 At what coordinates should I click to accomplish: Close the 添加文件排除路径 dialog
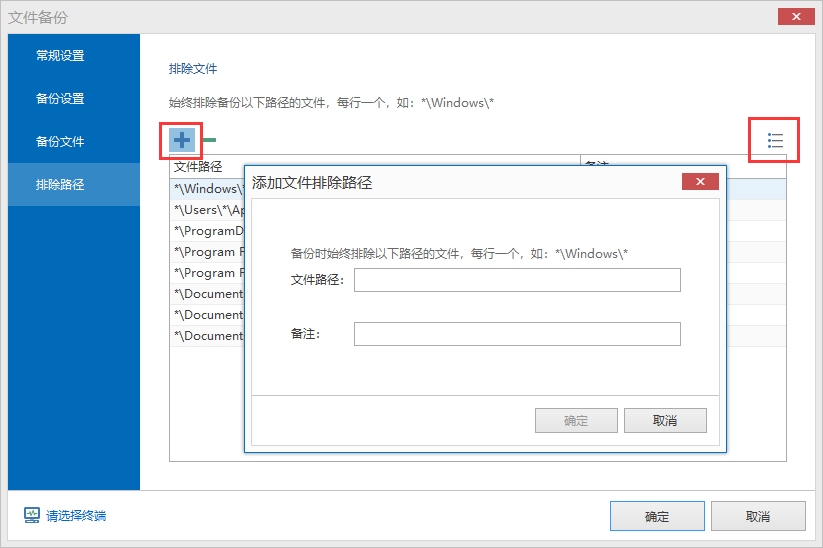(700, 182)
